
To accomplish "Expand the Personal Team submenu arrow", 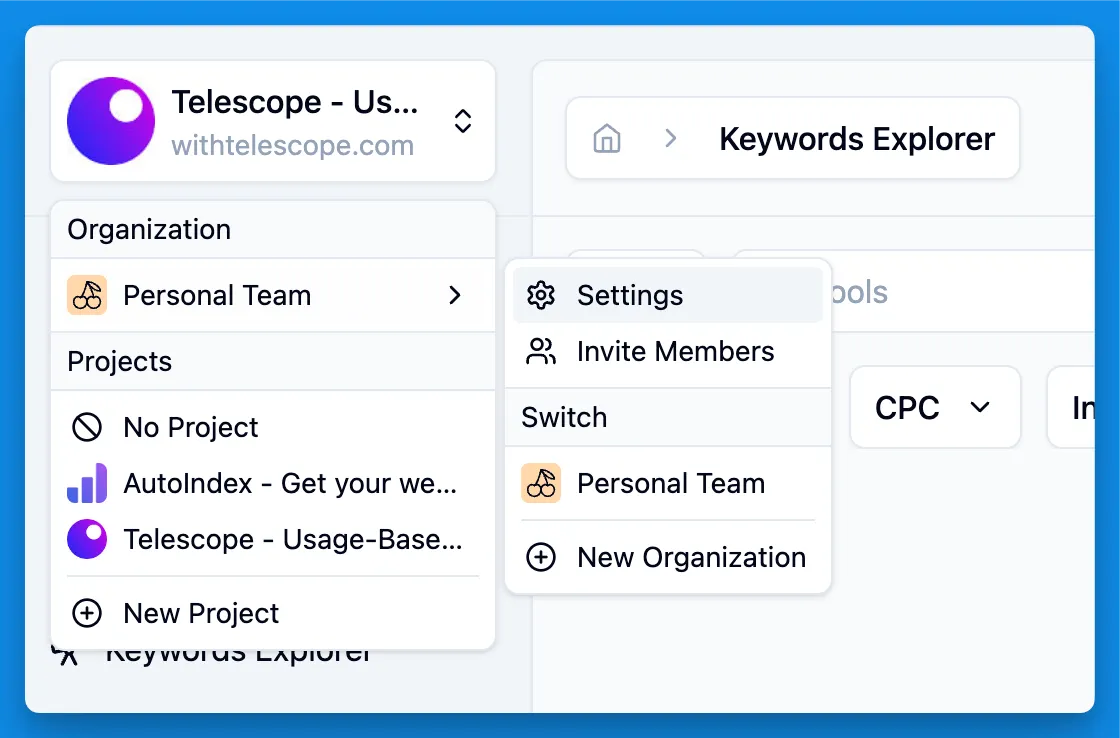I will [455, 295].
